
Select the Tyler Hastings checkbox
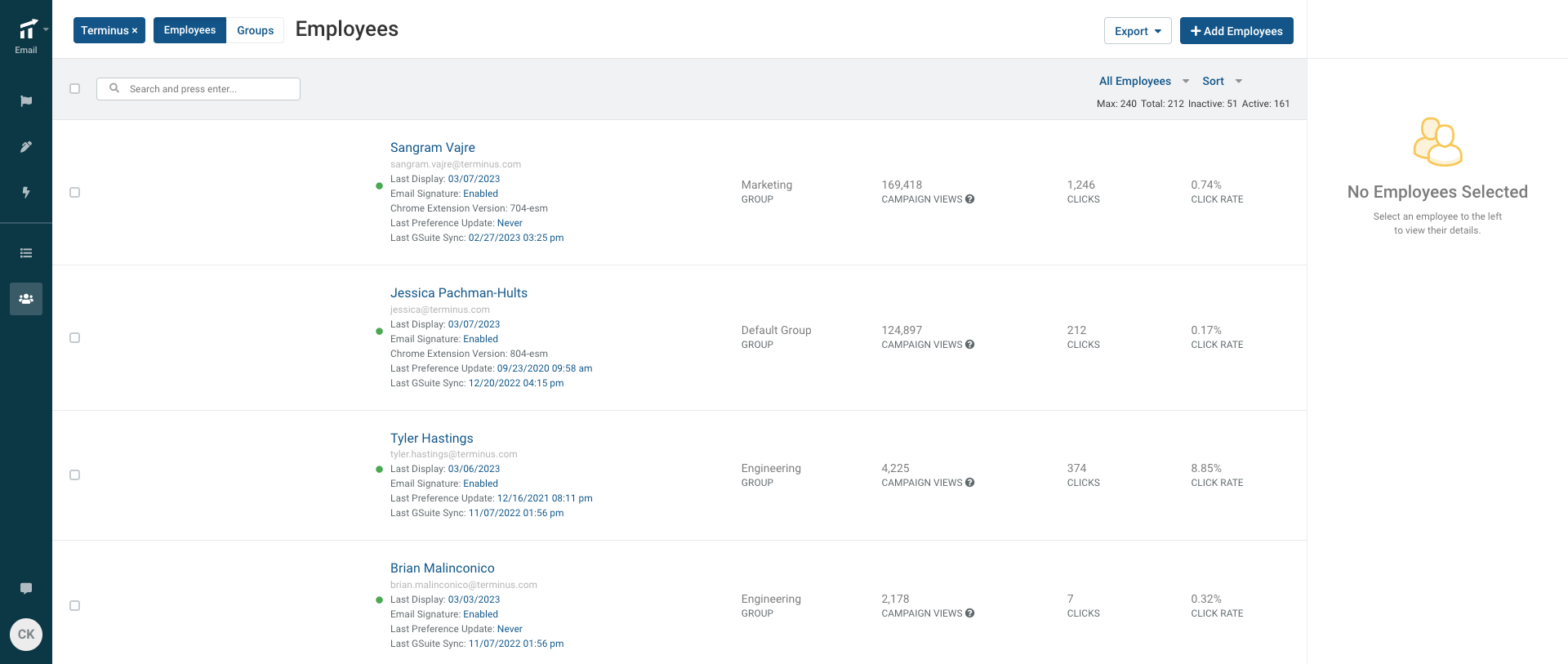coord(75,475)
